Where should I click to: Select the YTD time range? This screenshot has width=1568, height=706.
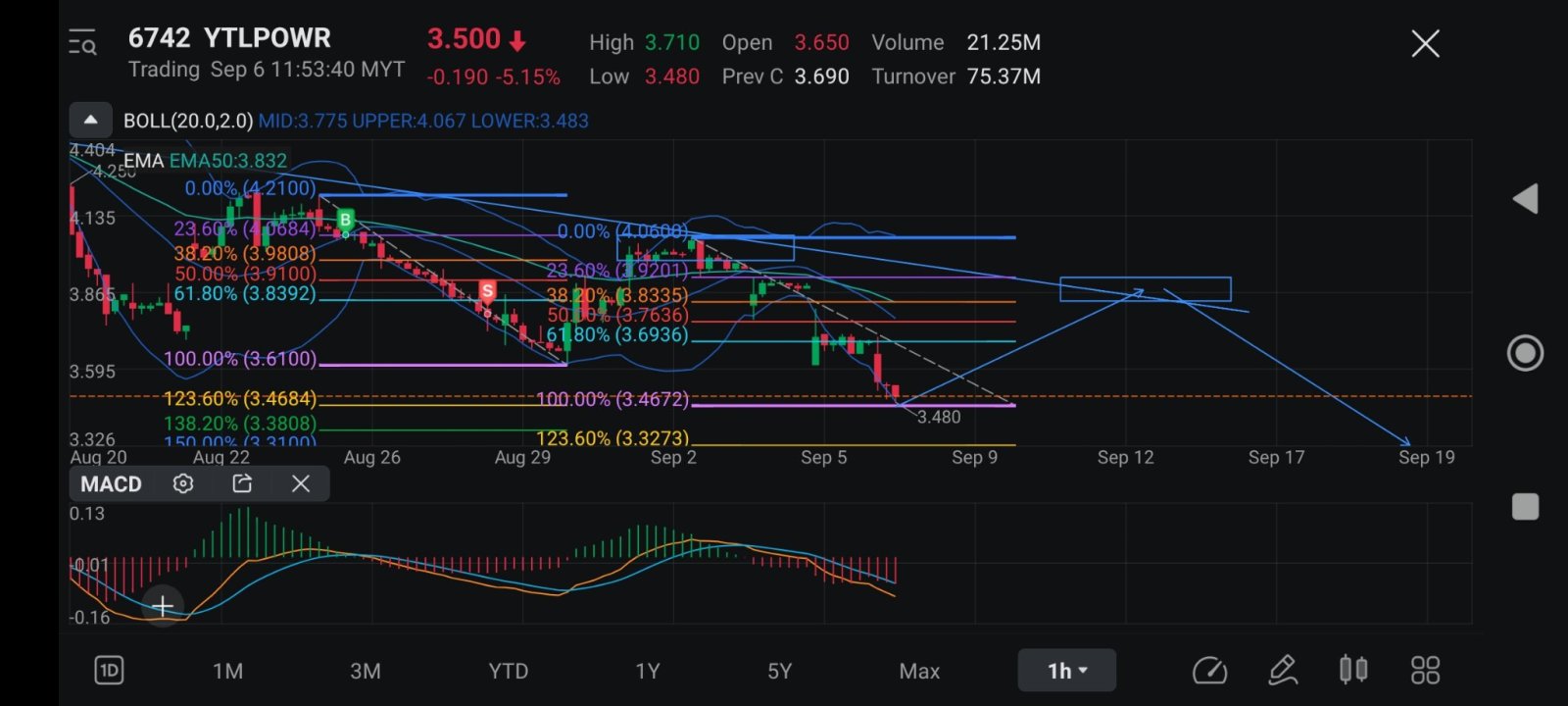click(508, 671)
